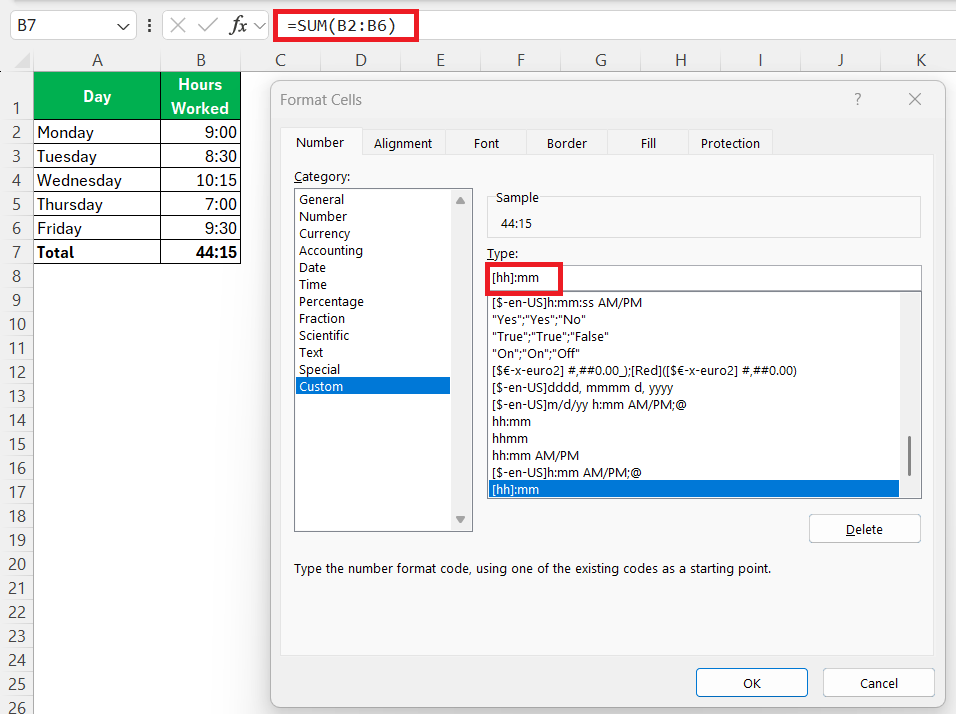
Task: Click the Wednesday cell
Action: 97,180
